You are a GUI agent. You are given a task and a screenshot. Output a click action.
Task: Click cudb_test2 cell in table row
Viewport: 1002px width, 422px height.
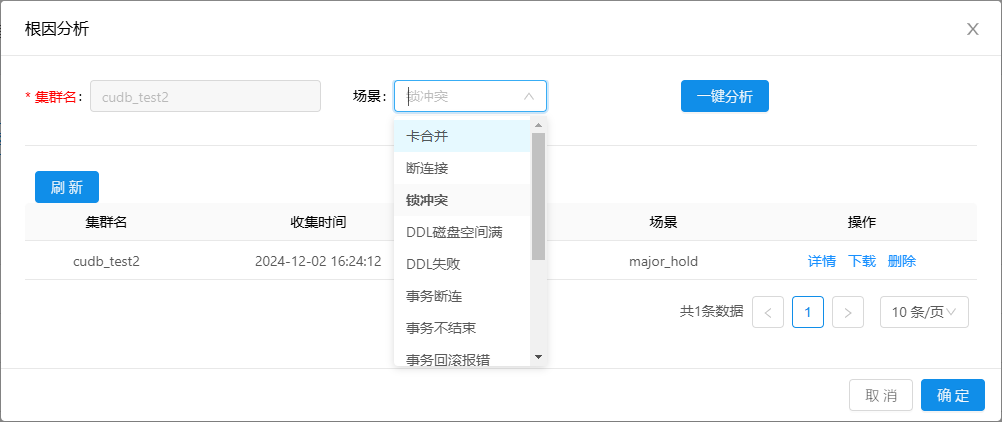point(107,261)
